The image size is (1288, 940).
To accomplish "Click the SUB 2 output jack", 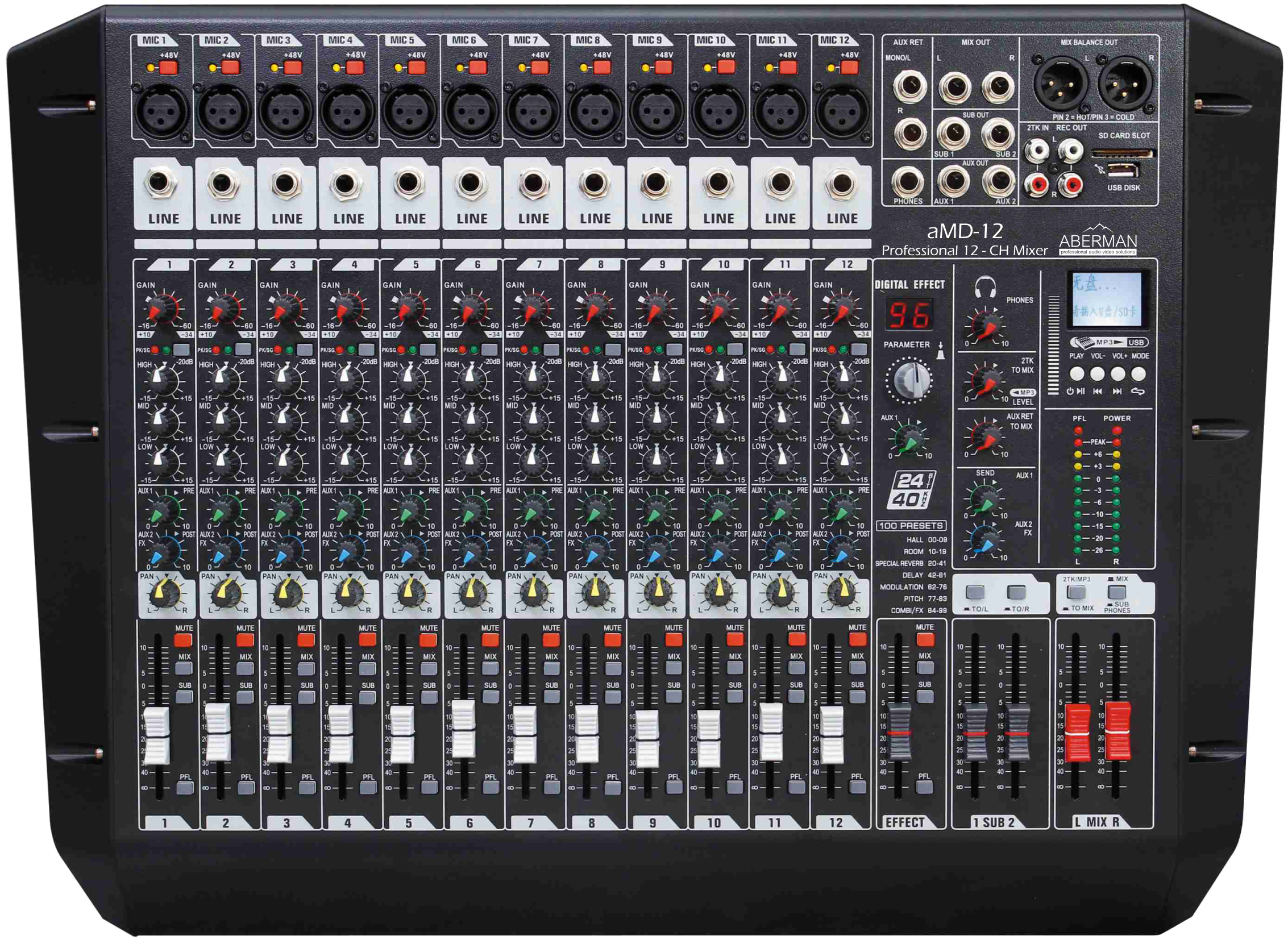I will (x=998, y=134).
